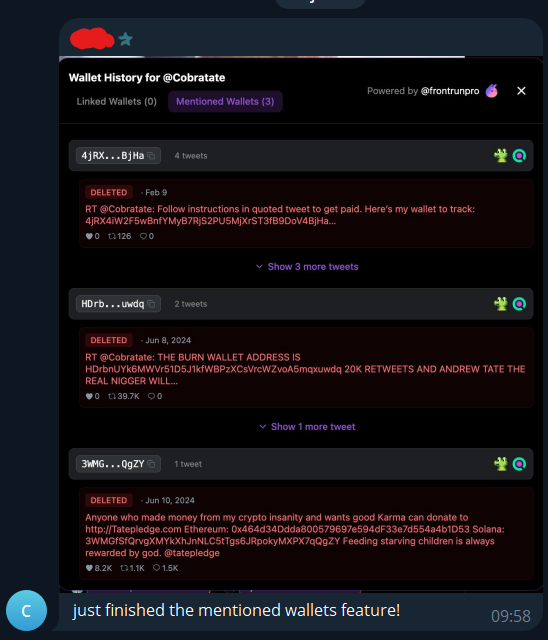Click the 'just finished the mentioned wallets feature!' message
This screenshot has width=548, height=640.
(x=236, y=611)
